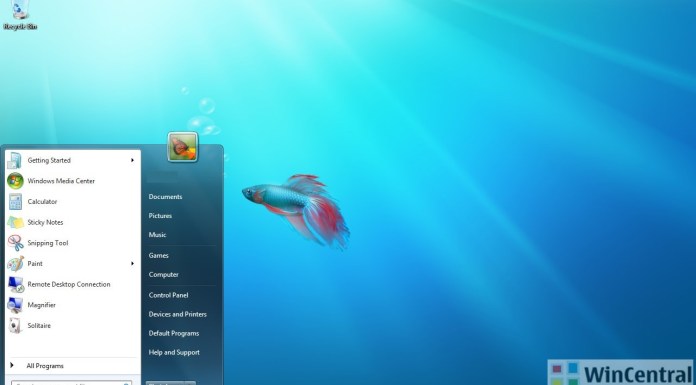Image resolution: width=696 pixels, height=385 pixels.
Task: Open Games folder
Action: pyautogui.click(x=158, y=255)
